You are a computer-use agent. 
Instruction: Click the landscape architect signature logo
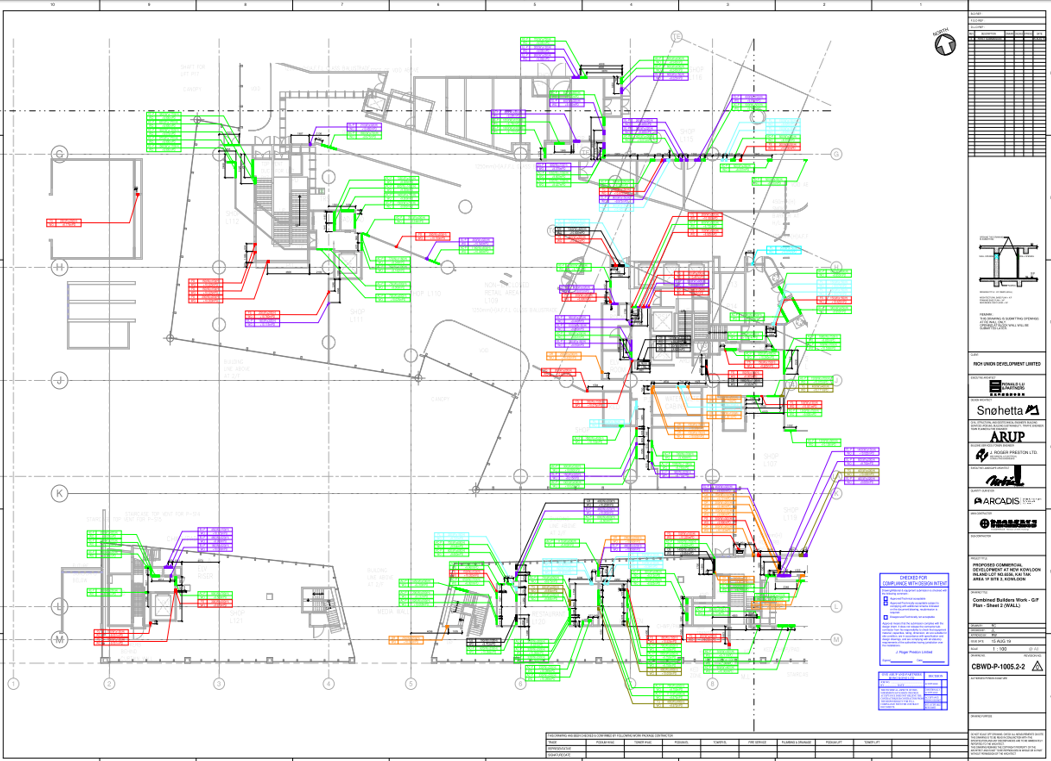[x=1007, y=477]
